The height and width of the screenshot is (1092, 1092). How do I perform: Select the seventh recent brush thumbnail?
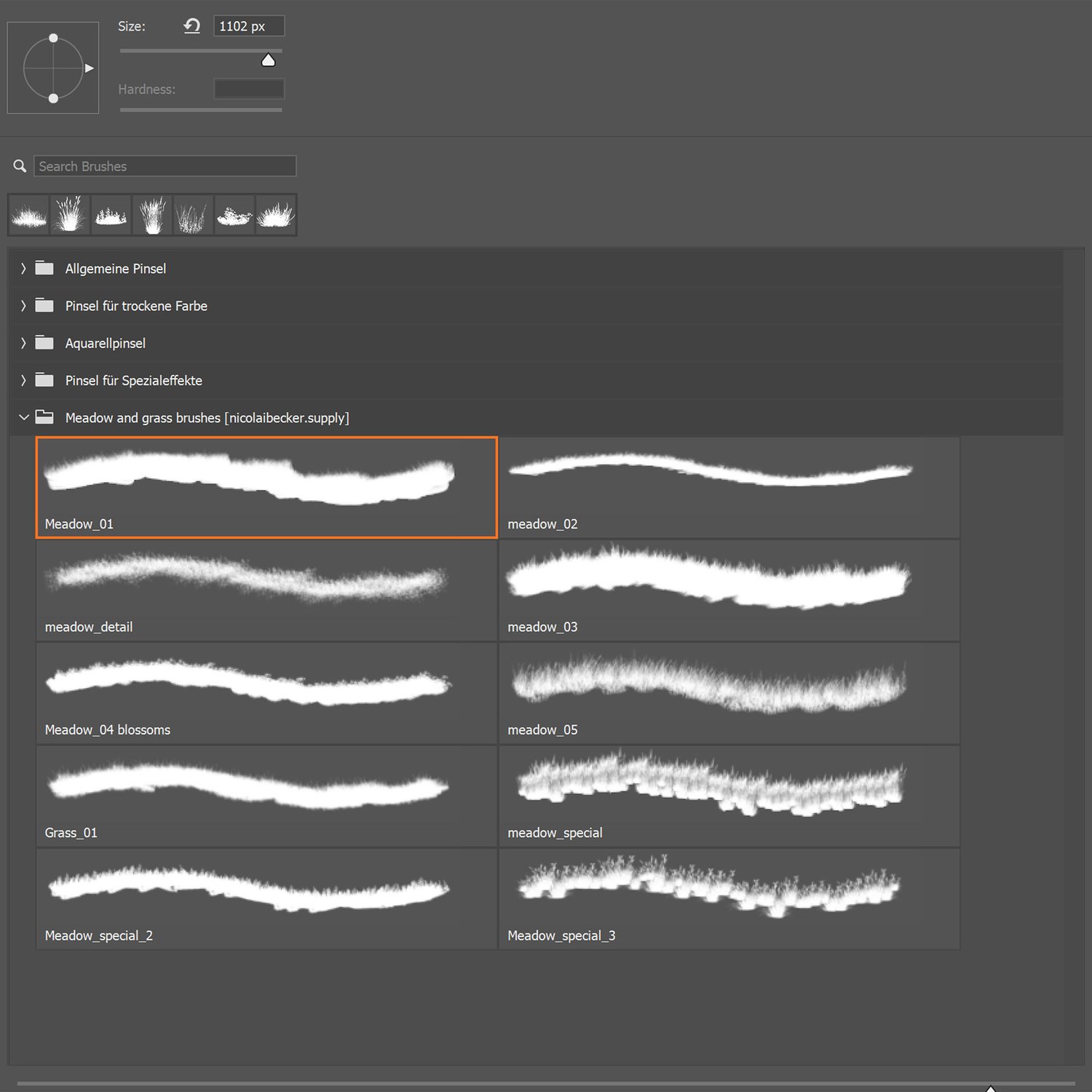275,215
